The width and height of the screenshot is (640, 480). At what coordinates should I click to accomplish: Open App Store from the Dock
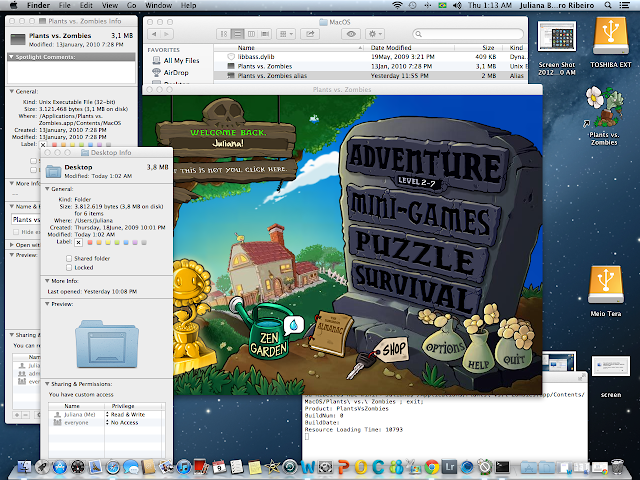[x=60, y=467]
